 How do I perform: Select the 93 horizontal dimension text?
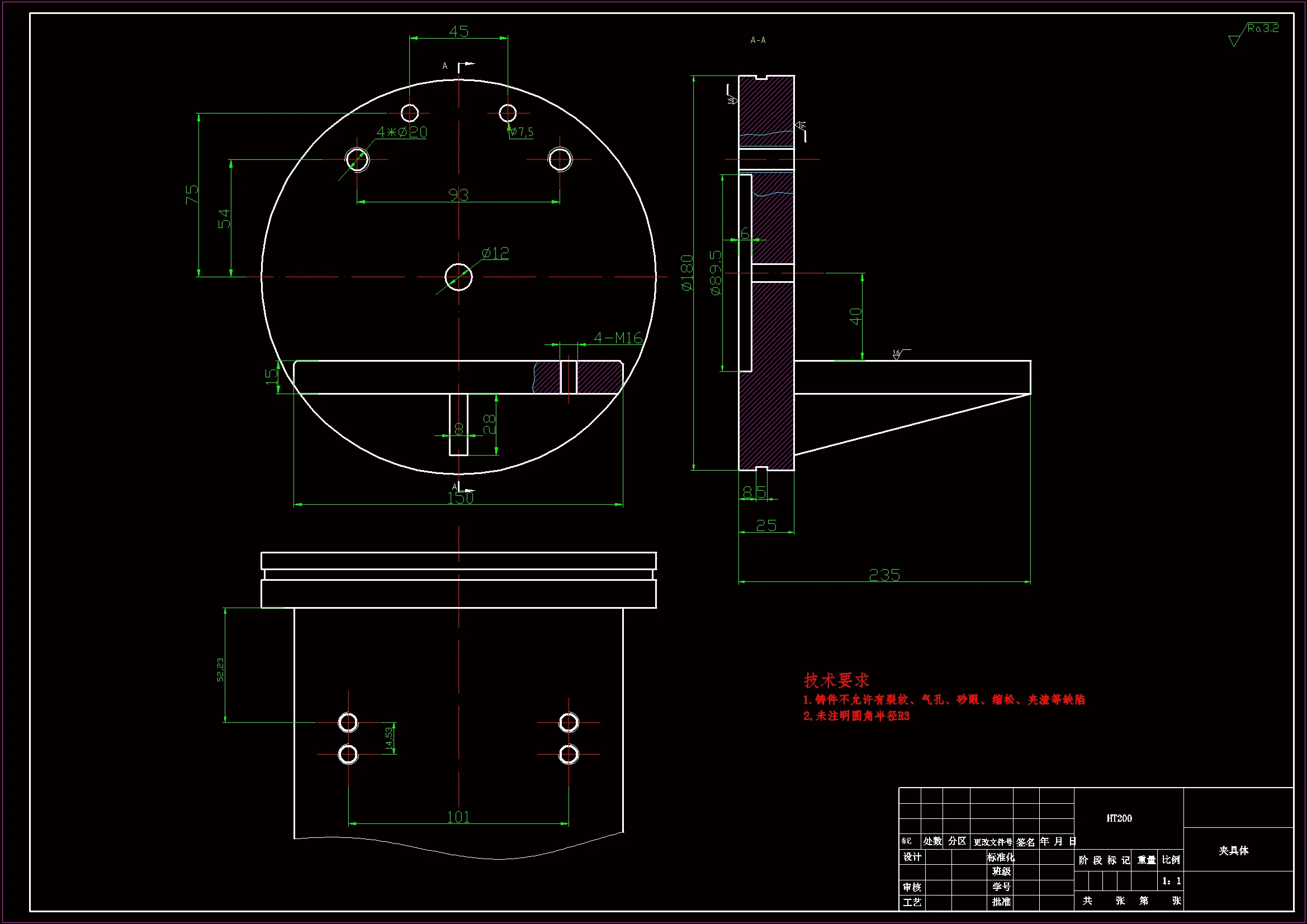(458, 195)
